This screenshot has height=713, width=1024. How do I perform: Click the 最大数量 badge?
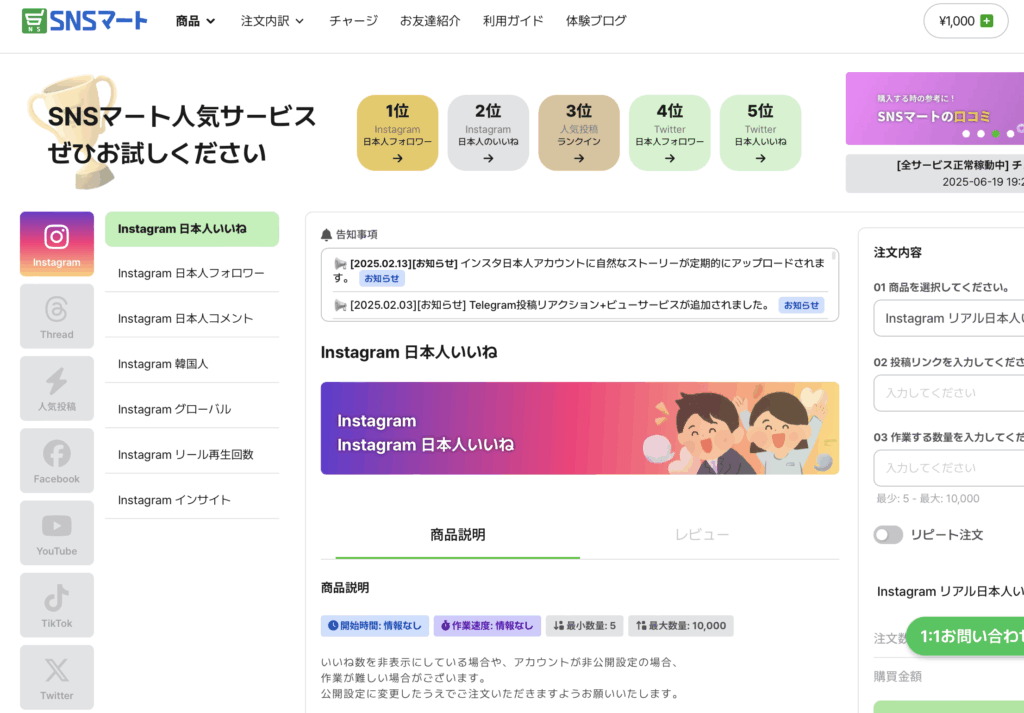tap(681, 626)
